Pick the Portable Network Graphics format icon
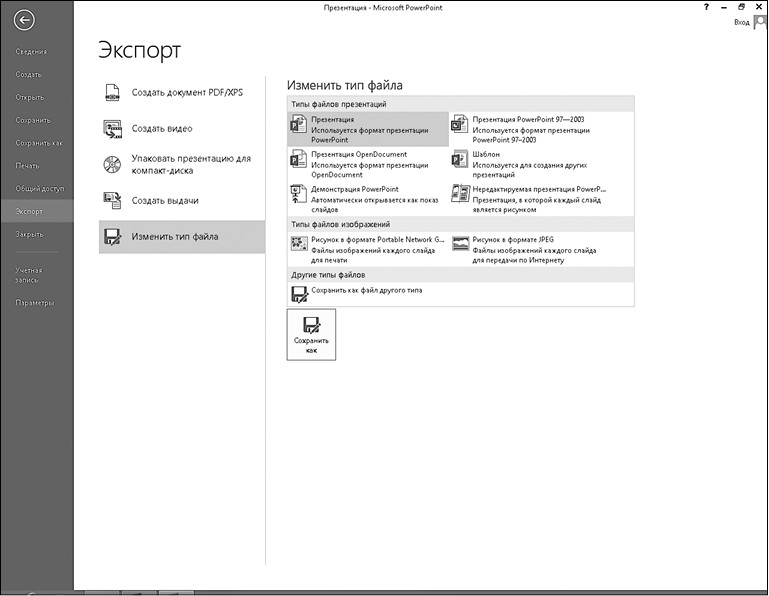This screenshot has height=596, width=769. click(x=297, y=243)
